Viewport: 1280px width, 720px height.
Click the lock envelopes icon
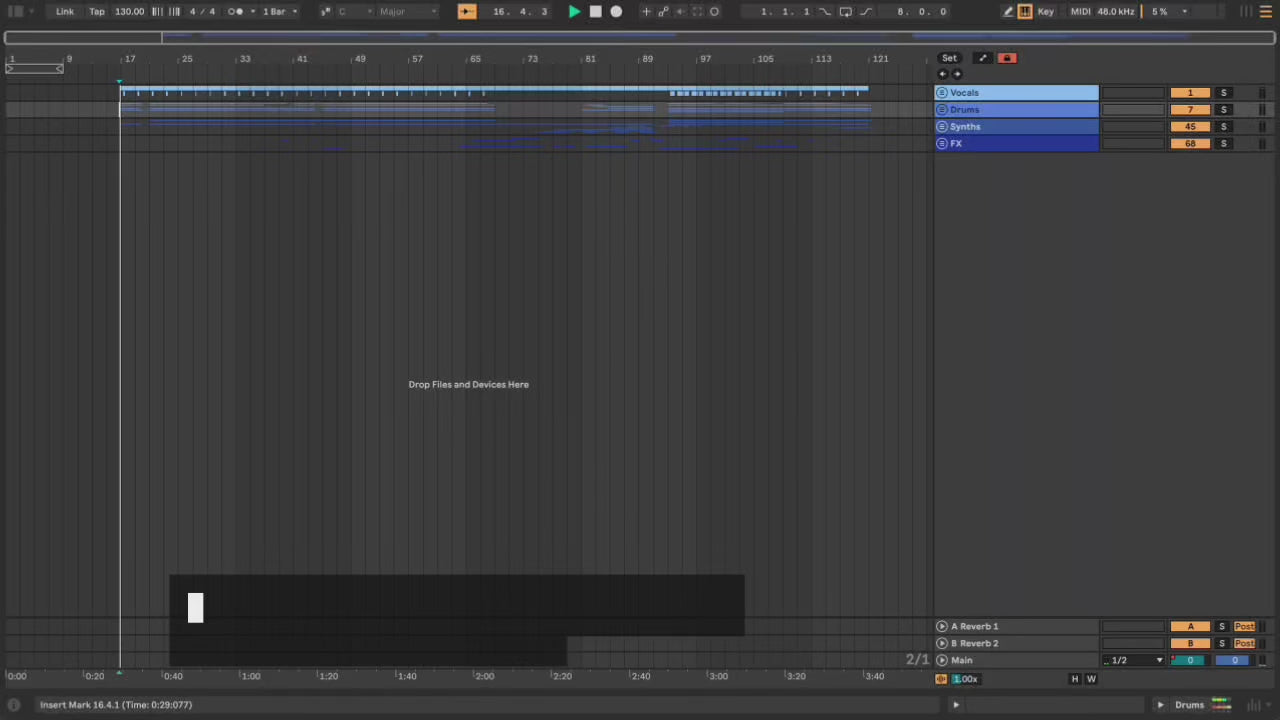[1008, 58]
